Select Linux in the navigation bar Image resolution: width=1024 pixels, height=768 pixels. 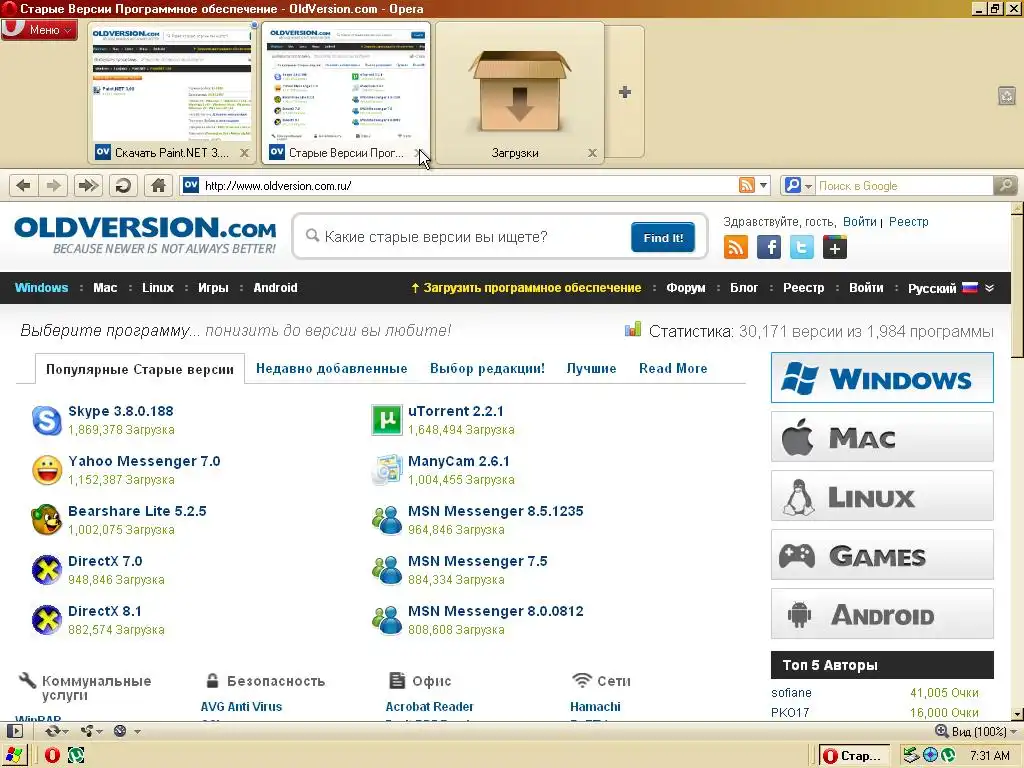click(x=158, y=288)
